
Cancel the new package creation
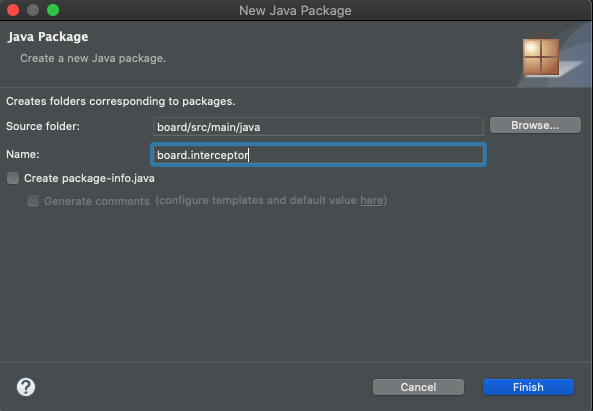click(418, 387)
